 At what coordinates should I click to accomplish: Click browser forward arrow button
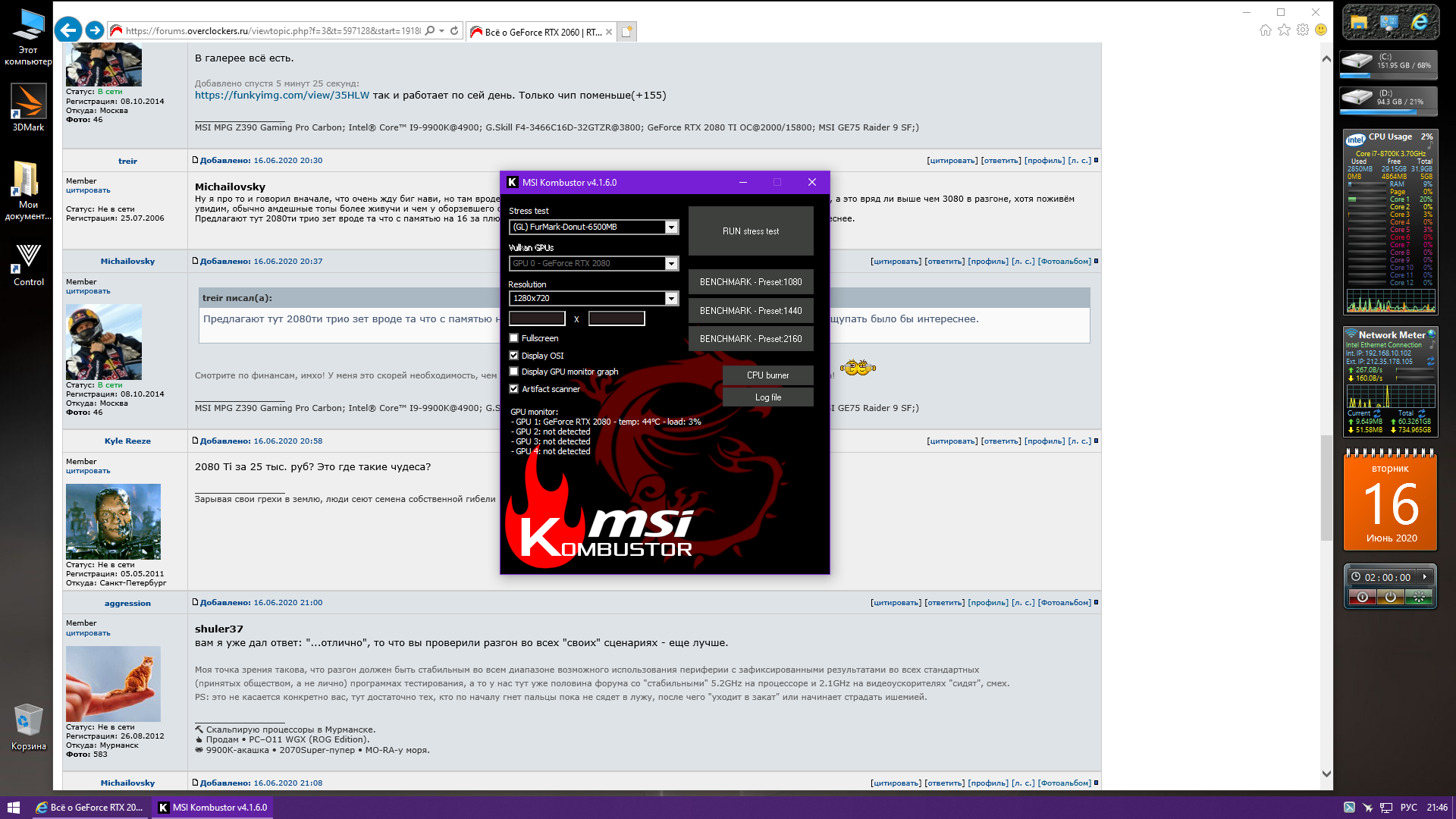(x=95, y=30)
